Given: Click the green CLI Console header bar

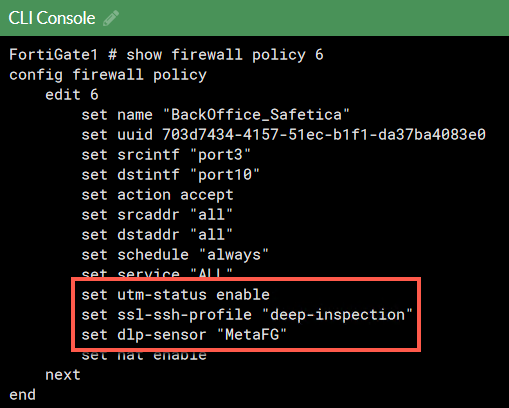Looking at the screenshot, I should pyautogui.click(x=254, y=18).
